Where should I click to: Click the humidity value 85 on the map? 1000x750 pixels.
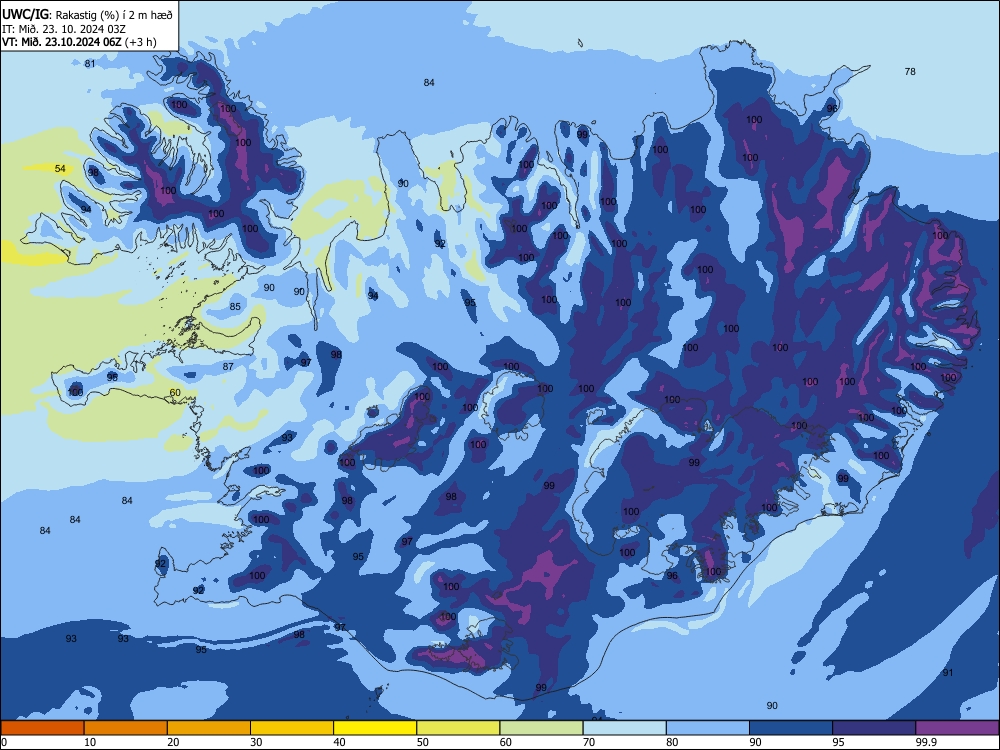(x=235, y=307)
